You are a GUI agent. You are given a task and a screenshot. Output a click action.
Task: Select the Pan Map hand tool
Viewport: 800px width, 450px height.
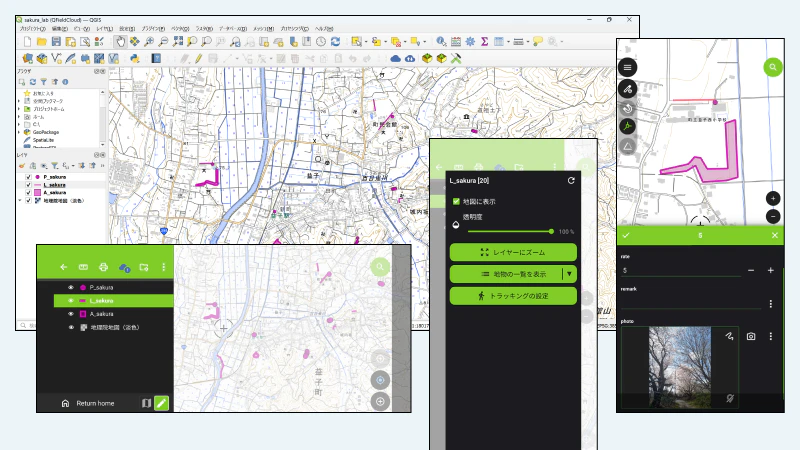[x=120, y=42]
